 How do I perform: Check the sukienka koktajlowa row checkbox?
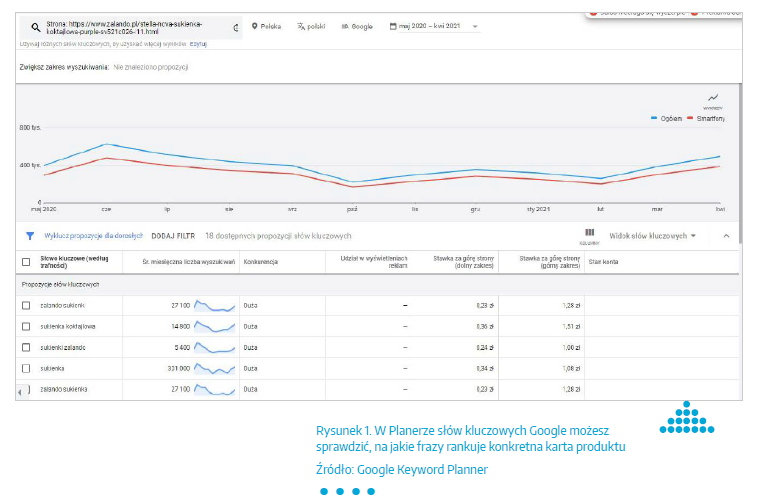click(x=26, y=327)
